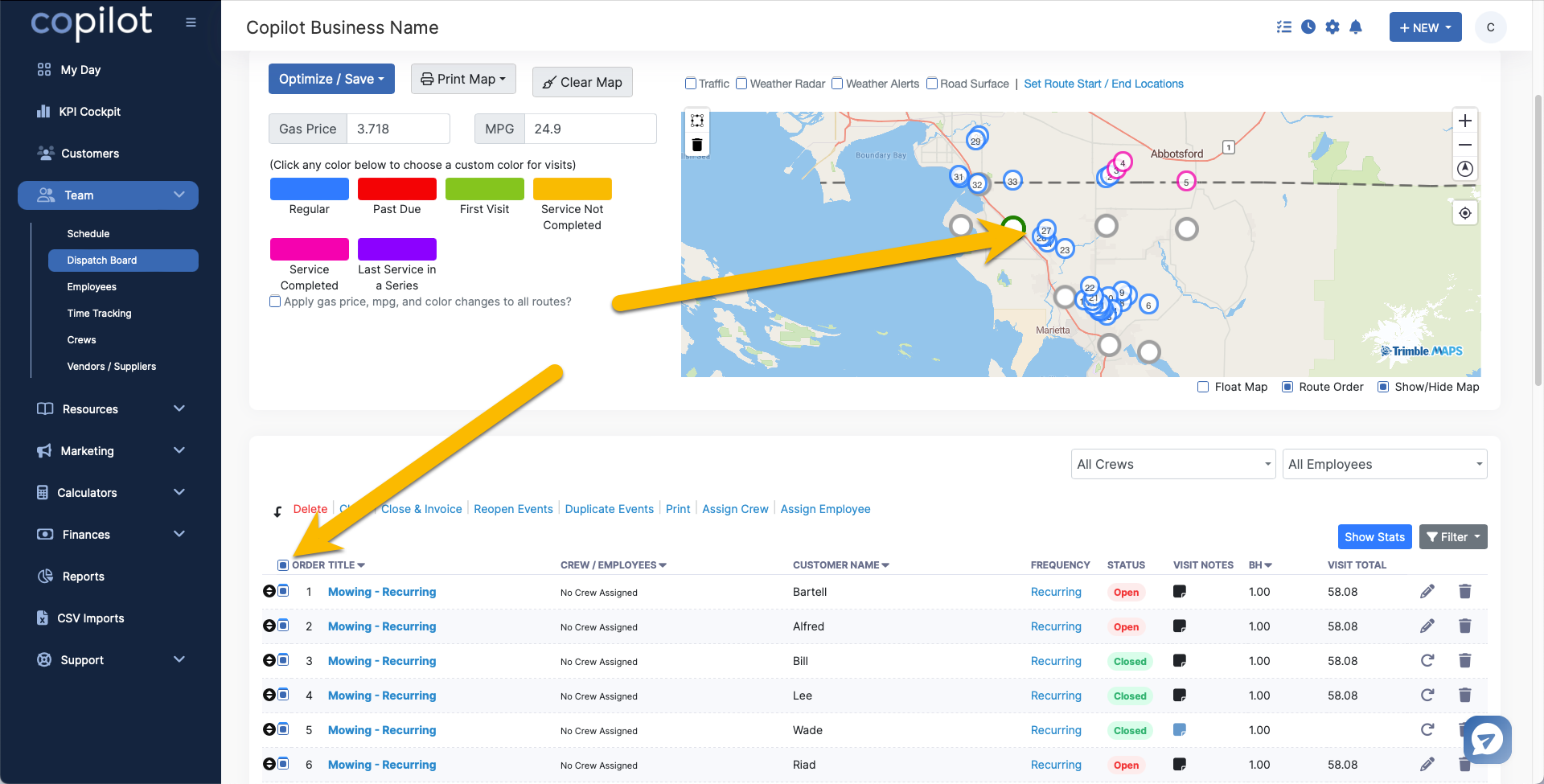Open the clock icon in header
The width and height of the screenshot is (1544, 784).
coord(1308,27)
